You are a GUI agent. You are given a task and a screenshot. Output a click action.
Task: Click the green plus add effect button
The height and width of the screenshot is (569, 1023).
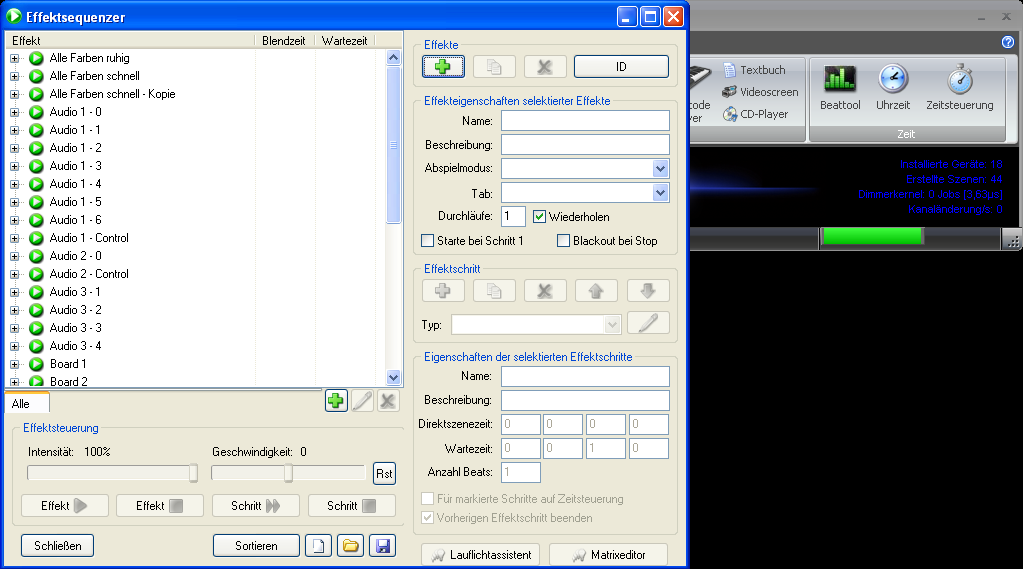pos(443,67)
